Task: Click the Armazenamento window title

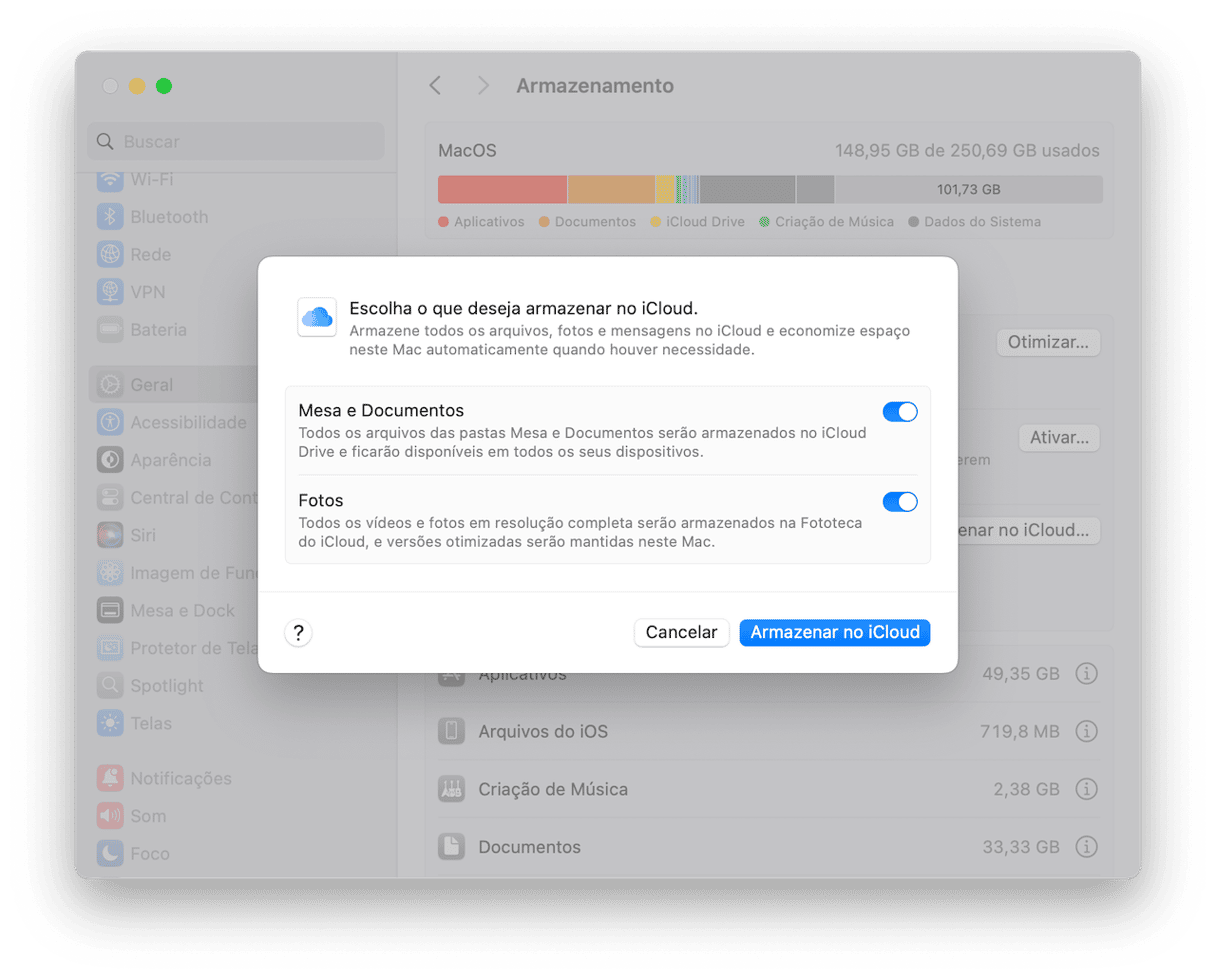Action: 595,86
